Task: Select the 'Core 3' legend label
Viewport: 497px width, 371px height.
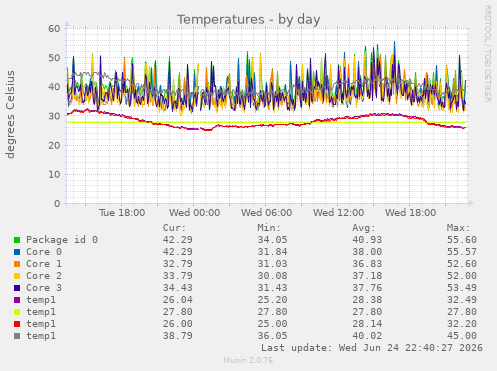Action: pos(44,288)
